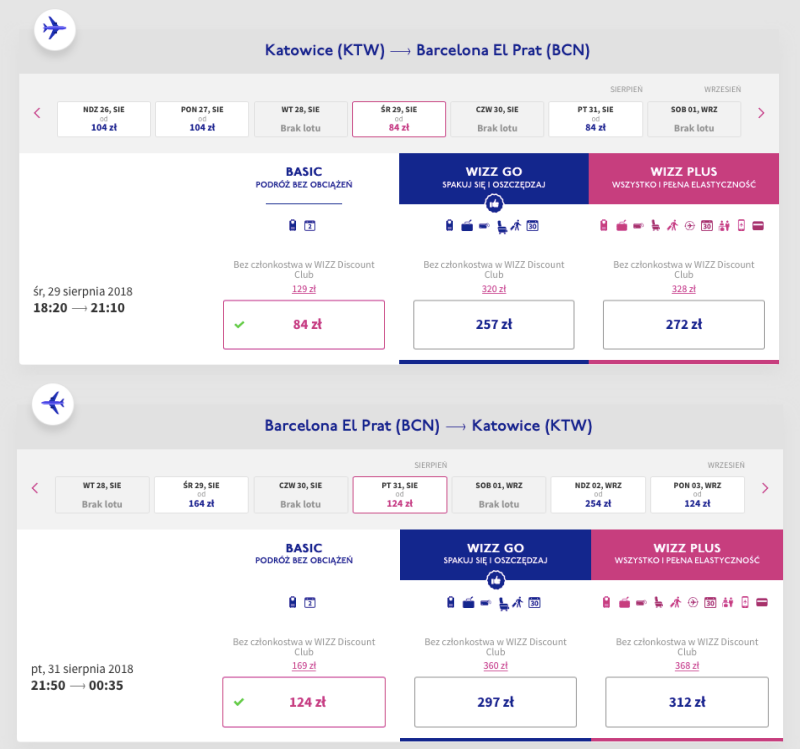
Task: Click the outbound flight airplane icon
Action: pos(55,29)
